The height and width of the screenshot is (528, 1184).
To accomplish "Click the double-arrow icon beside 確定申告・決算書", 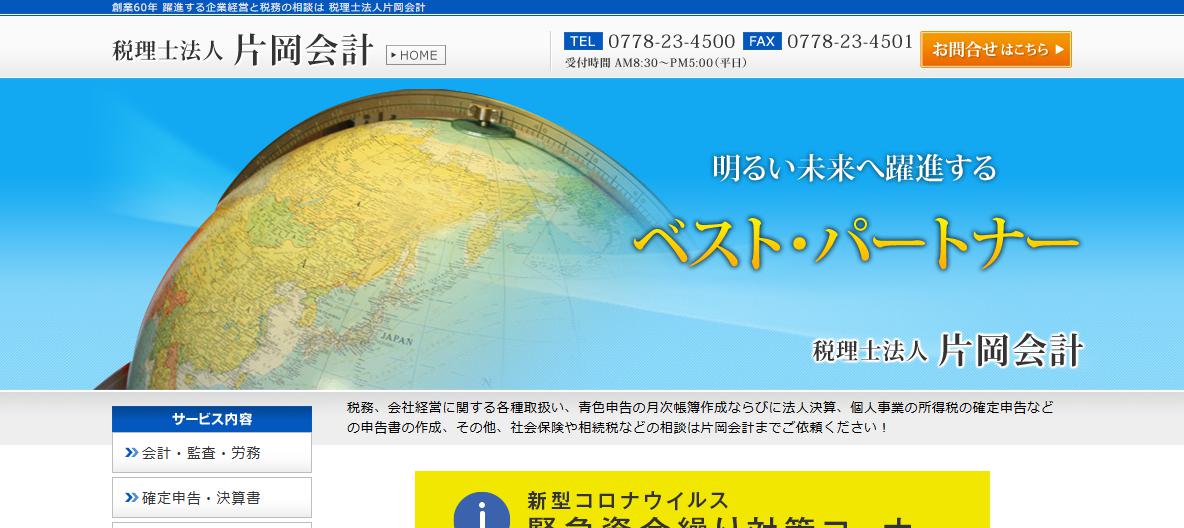I will pyautogui.click(x=131, y=498).
